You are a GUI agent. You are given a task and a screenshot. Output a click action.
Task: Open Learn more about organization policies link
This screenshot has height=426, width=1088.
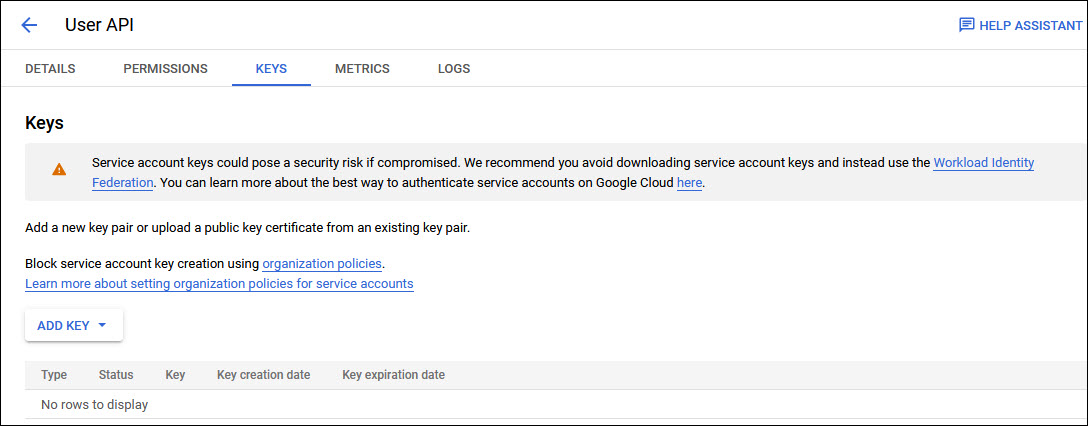219,283
